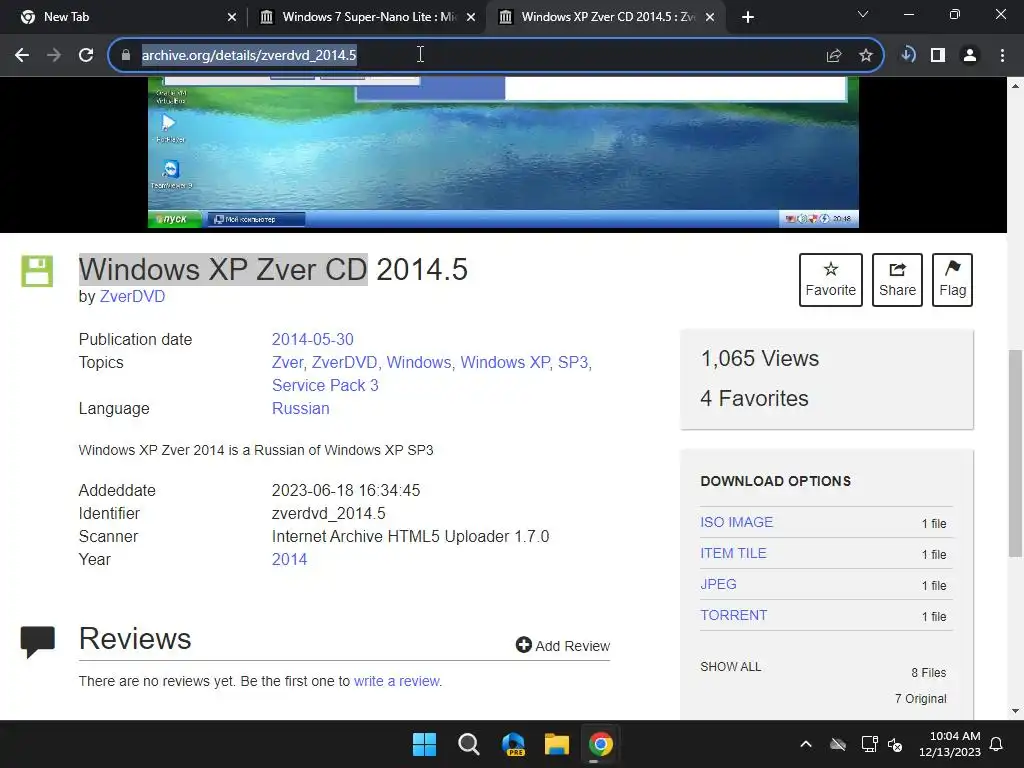Open the Windows topic link

point(419,362)
